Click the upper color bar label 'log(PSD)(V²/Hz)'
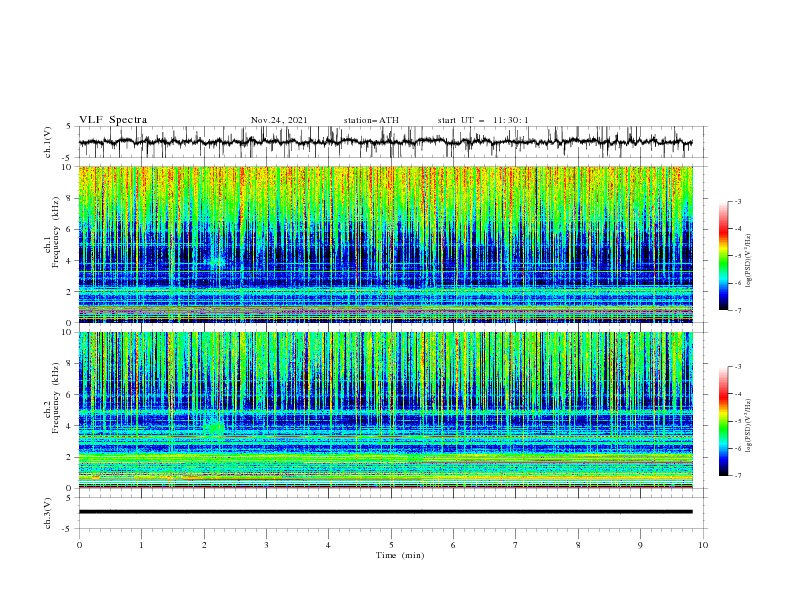 click(x=749, y=261)
